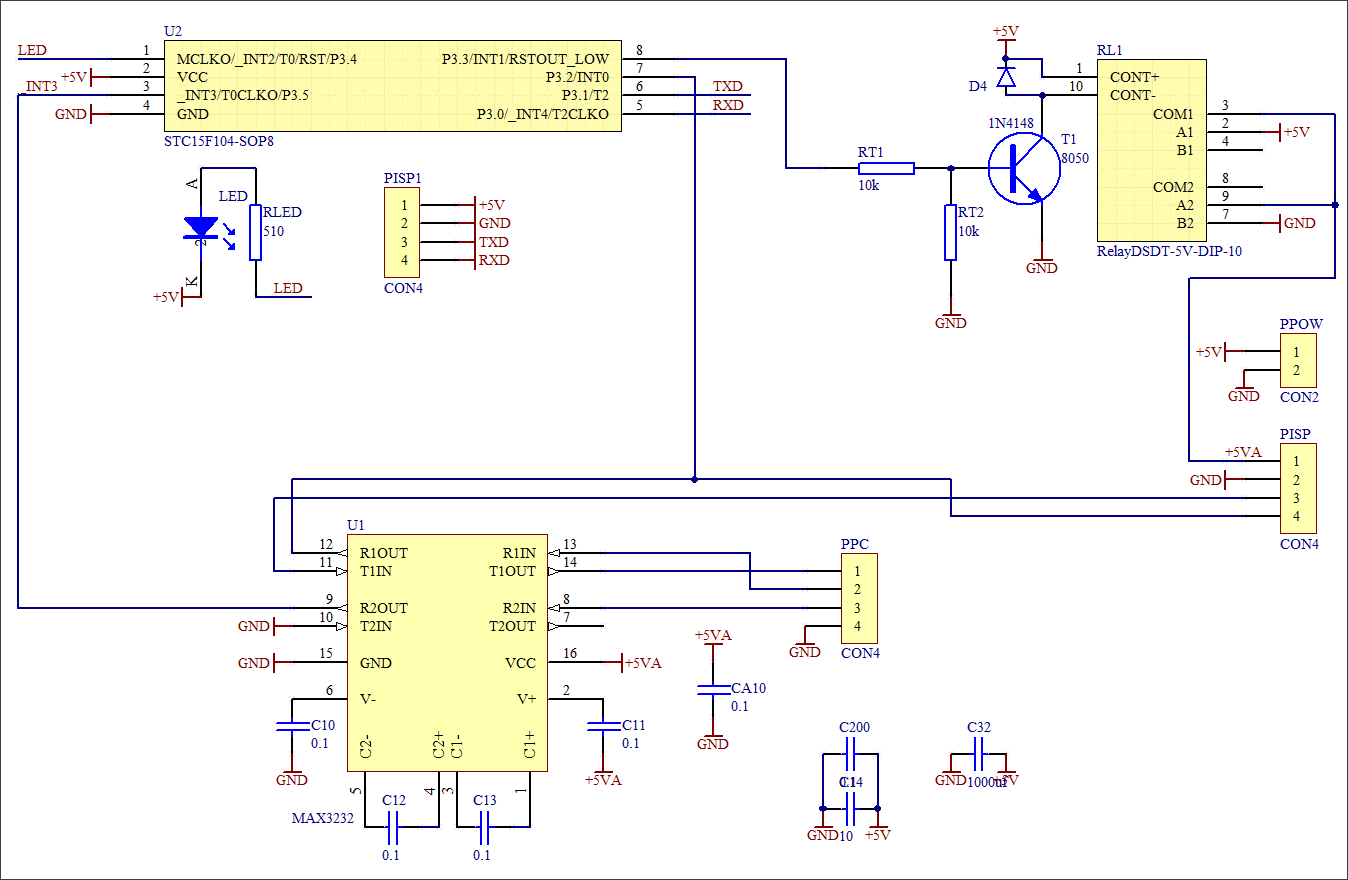Click the RelayDSDT-5V-DIP-10 part text
The image size is (1348, 880).
click(1169, 252)
